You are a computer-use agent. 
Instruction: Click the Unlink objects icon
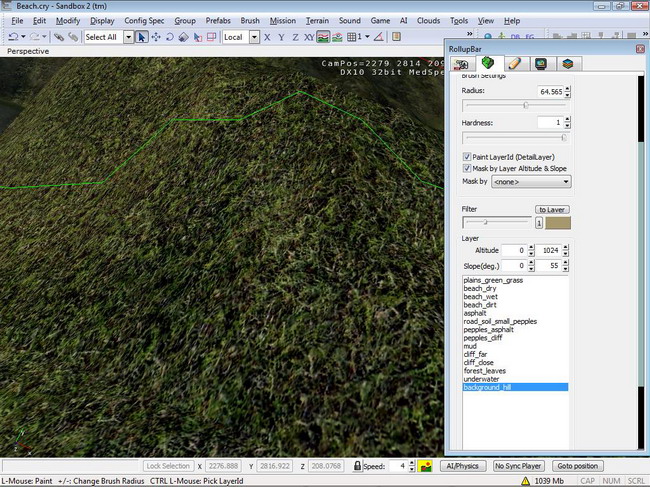pyautogui.click(x=73, y=37)
